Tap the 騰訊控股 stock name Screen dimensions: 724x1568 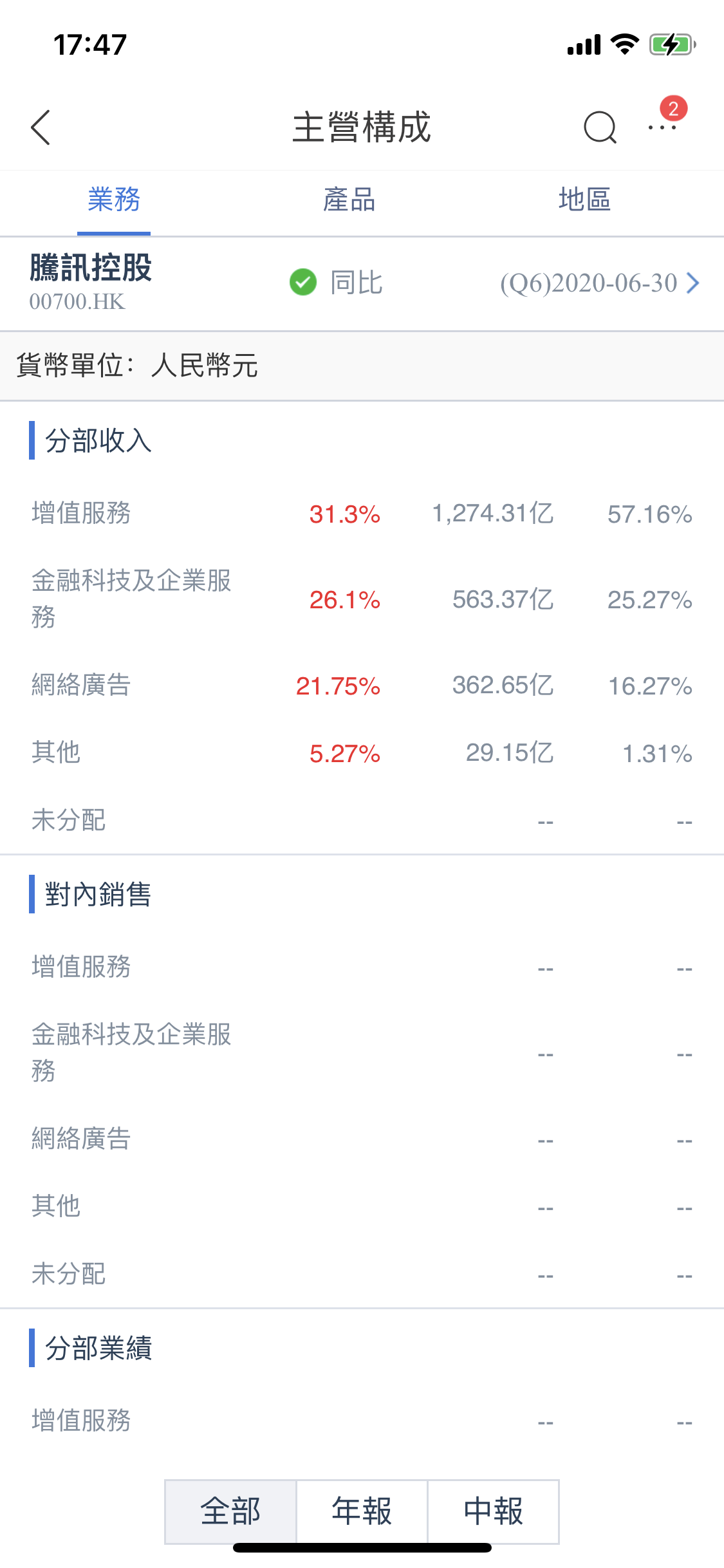[x=91, y=268]
